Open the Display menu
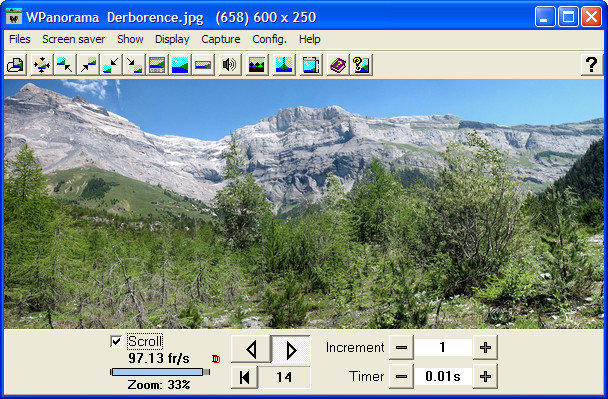 point(172,39)
